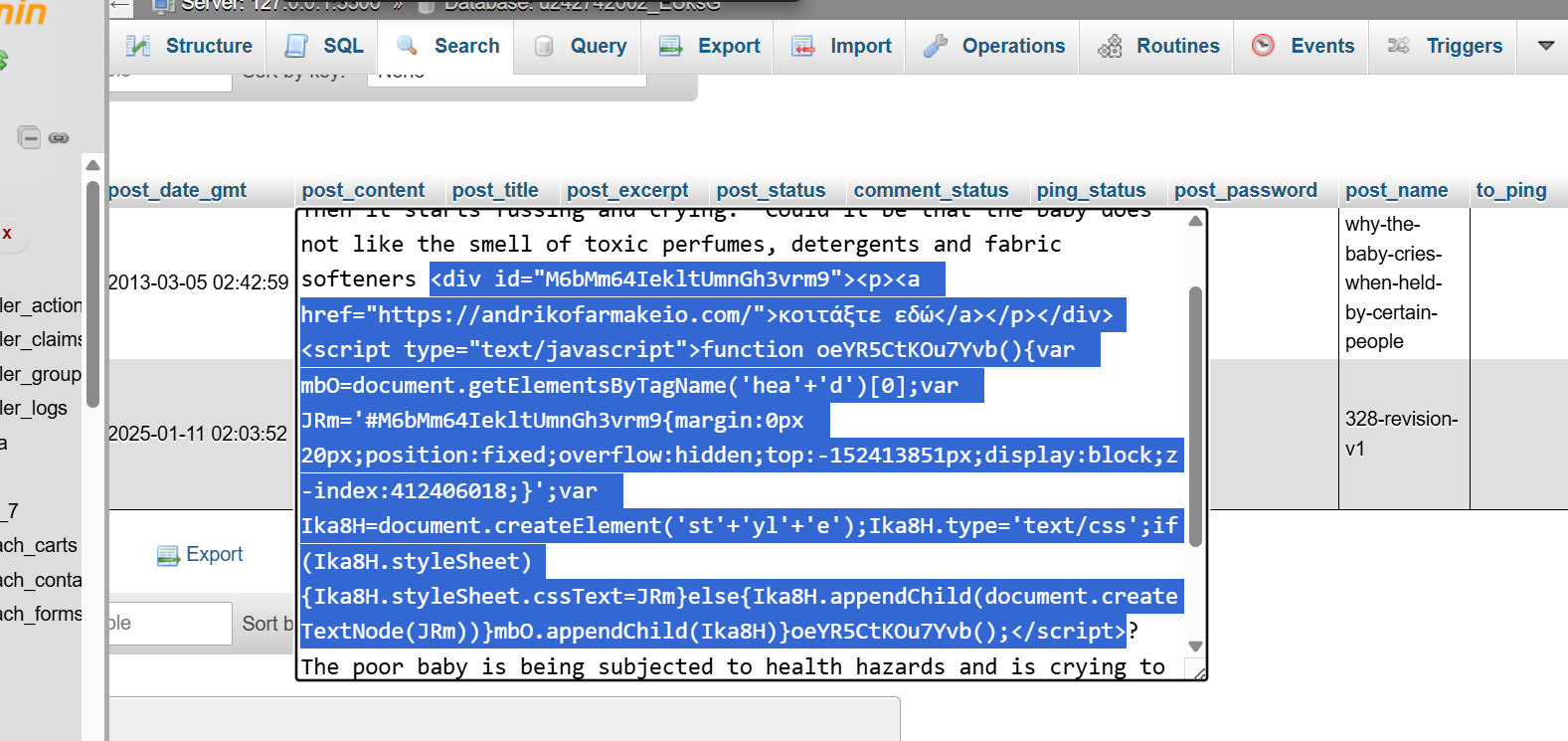Image resolution: width=1568 pixels, height=741 pixels.
Task: Open the Export tab in top menu
Action: point(728,46)
